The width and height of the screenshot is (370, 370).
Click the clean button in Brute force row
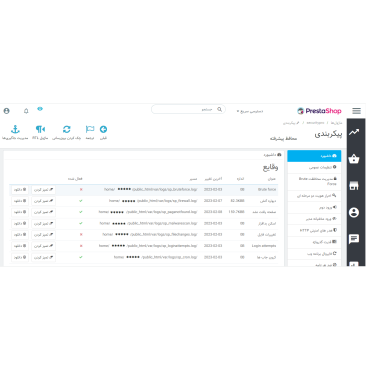click(x=43, y=190)
